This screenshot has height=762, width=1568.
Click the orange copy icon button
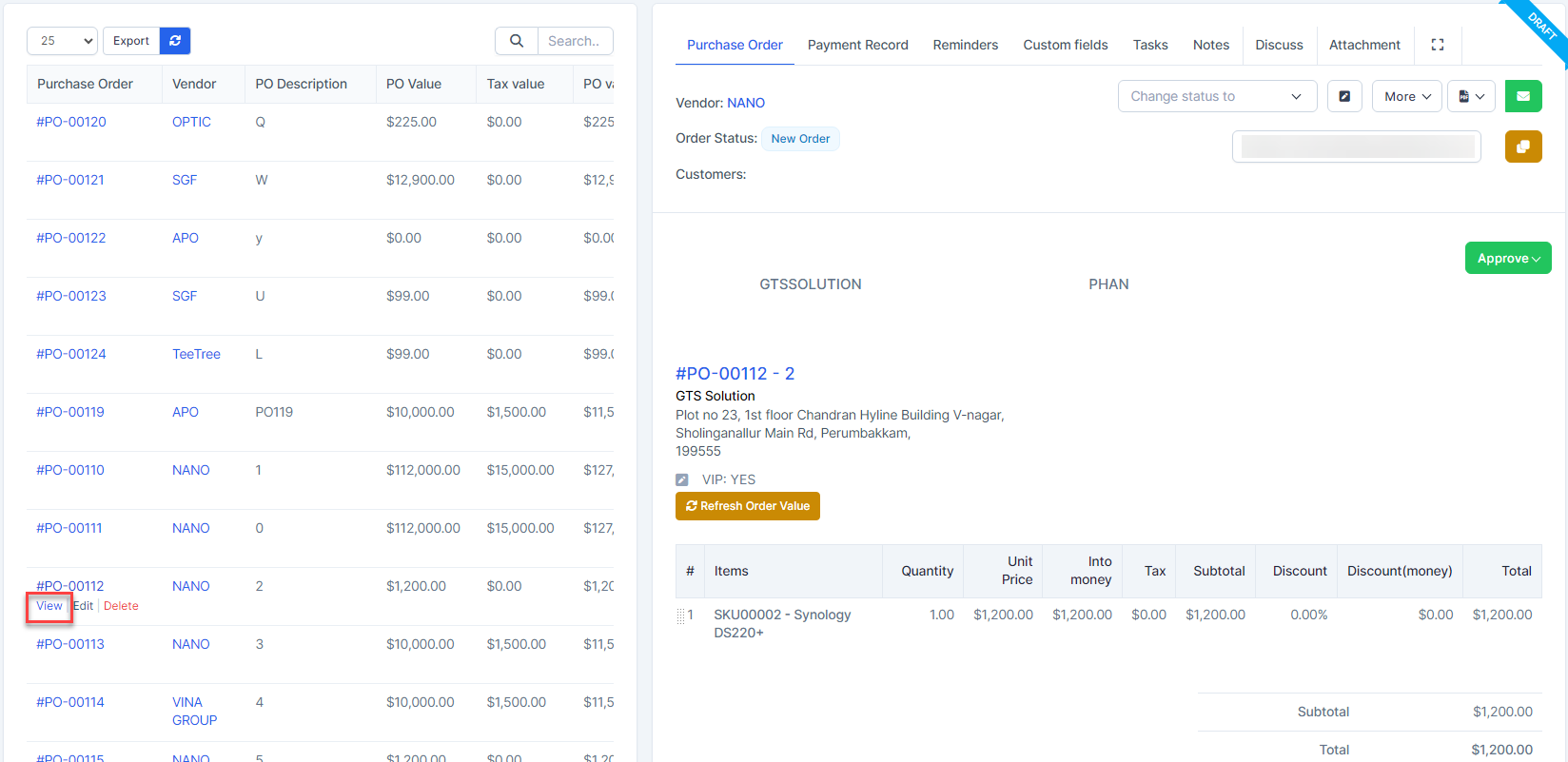[x=1522, y=147]
